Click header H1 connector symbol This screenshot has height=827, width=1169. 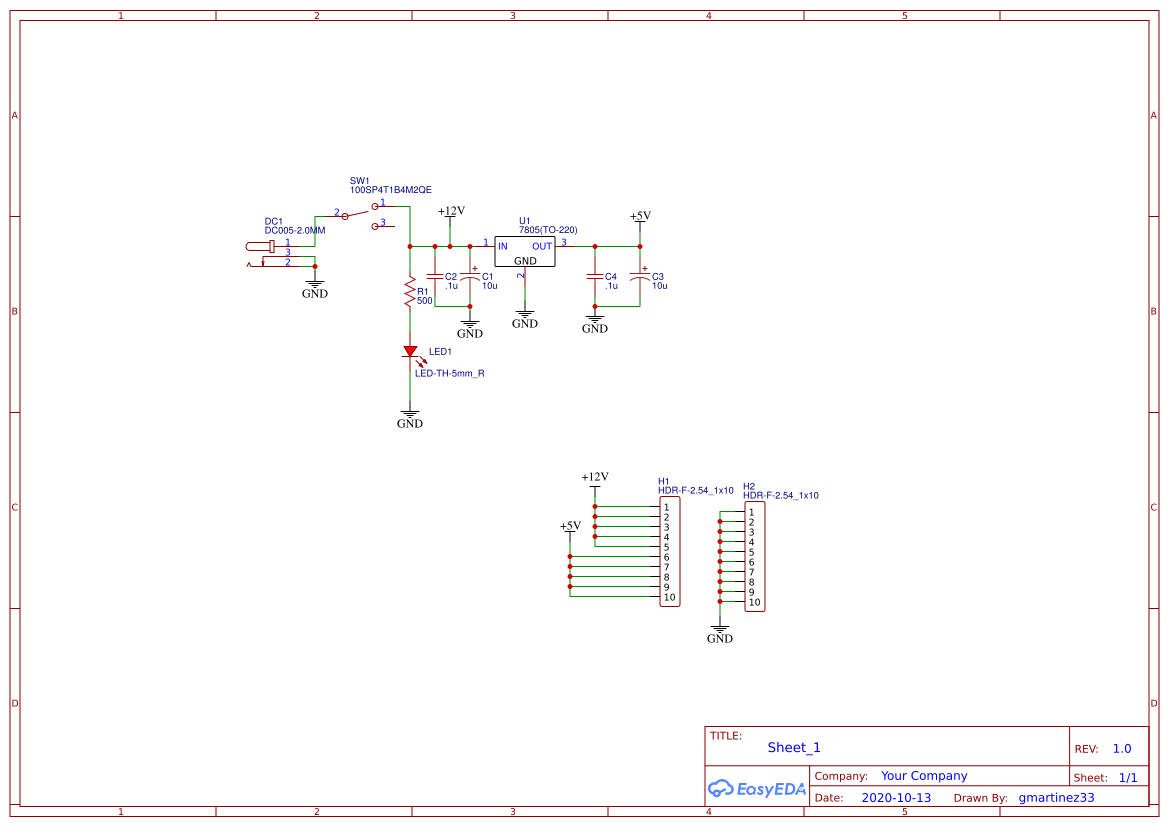click(x=668, y=552)
